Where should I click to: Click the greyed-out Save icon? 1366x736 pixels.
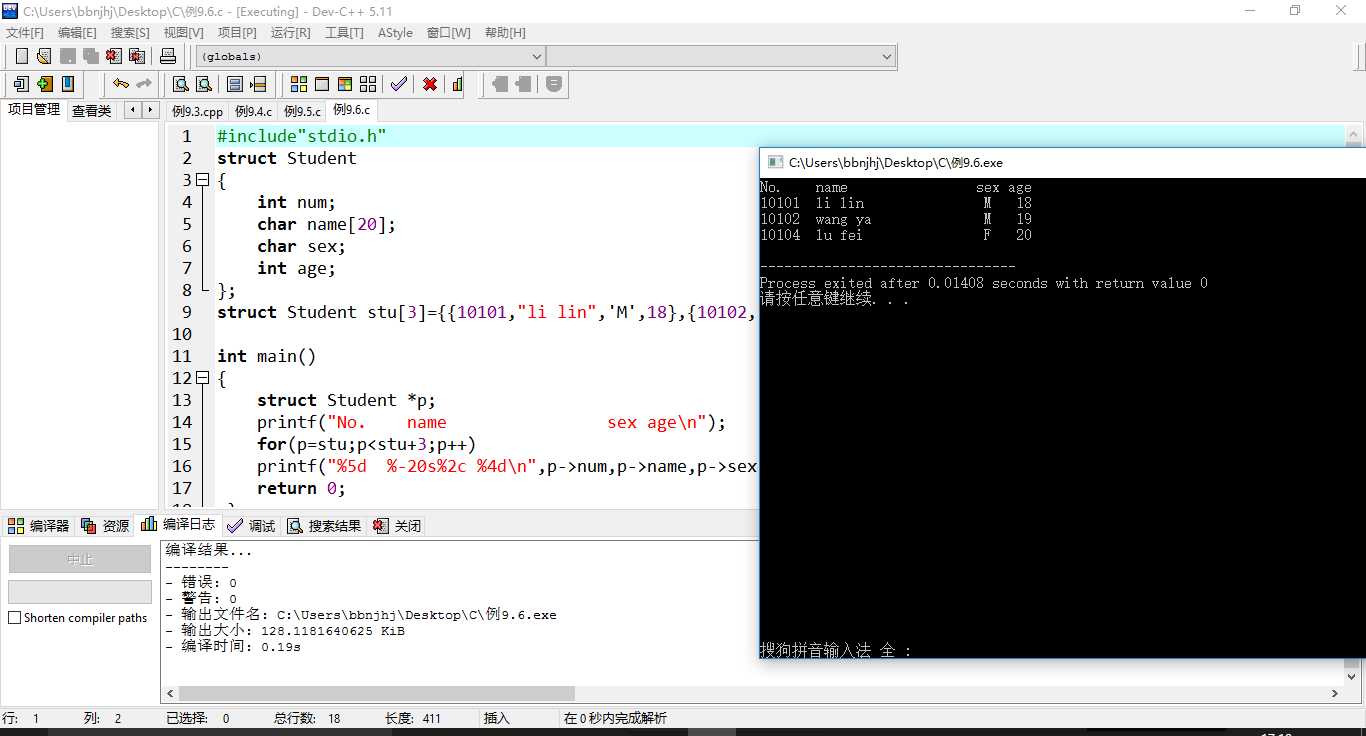(x=67, y=56)
